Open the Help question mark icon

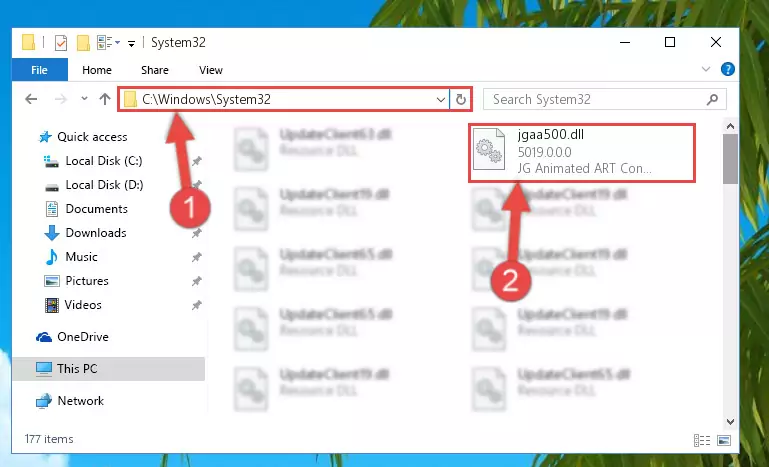coord(727,69)
